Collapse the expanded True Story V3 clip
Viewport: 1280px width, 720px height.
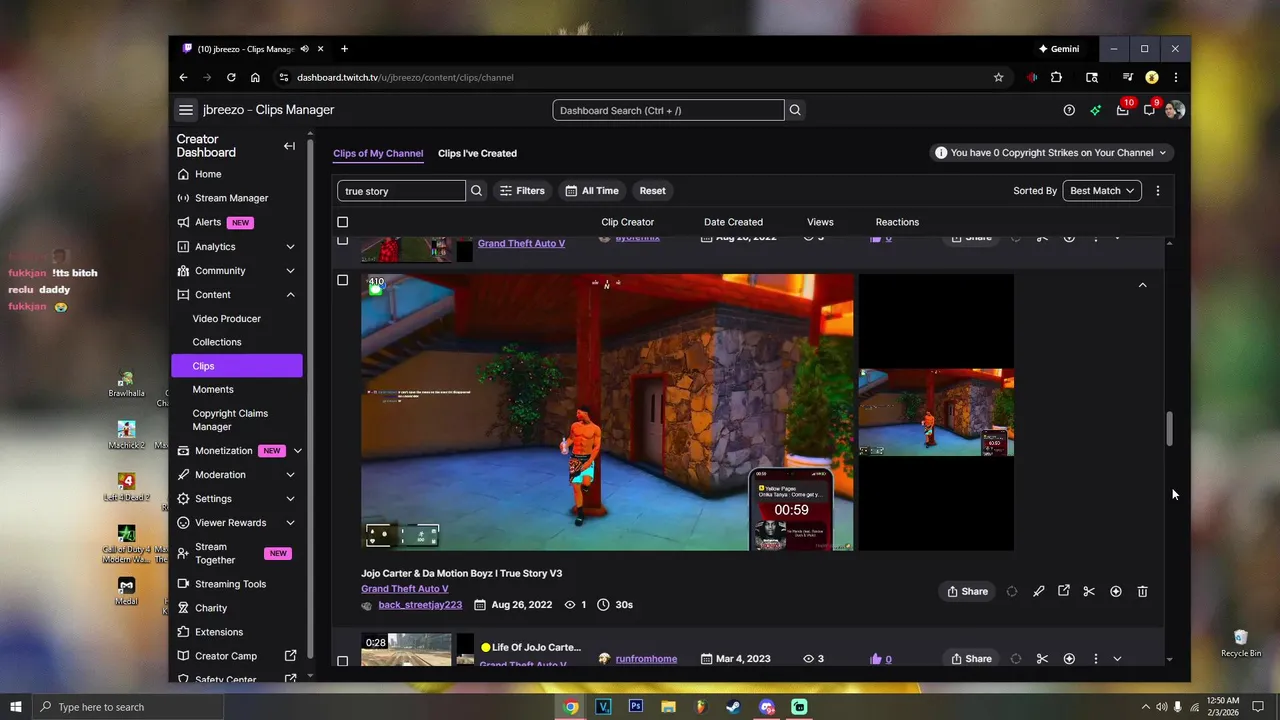(x=1142, y=285)
